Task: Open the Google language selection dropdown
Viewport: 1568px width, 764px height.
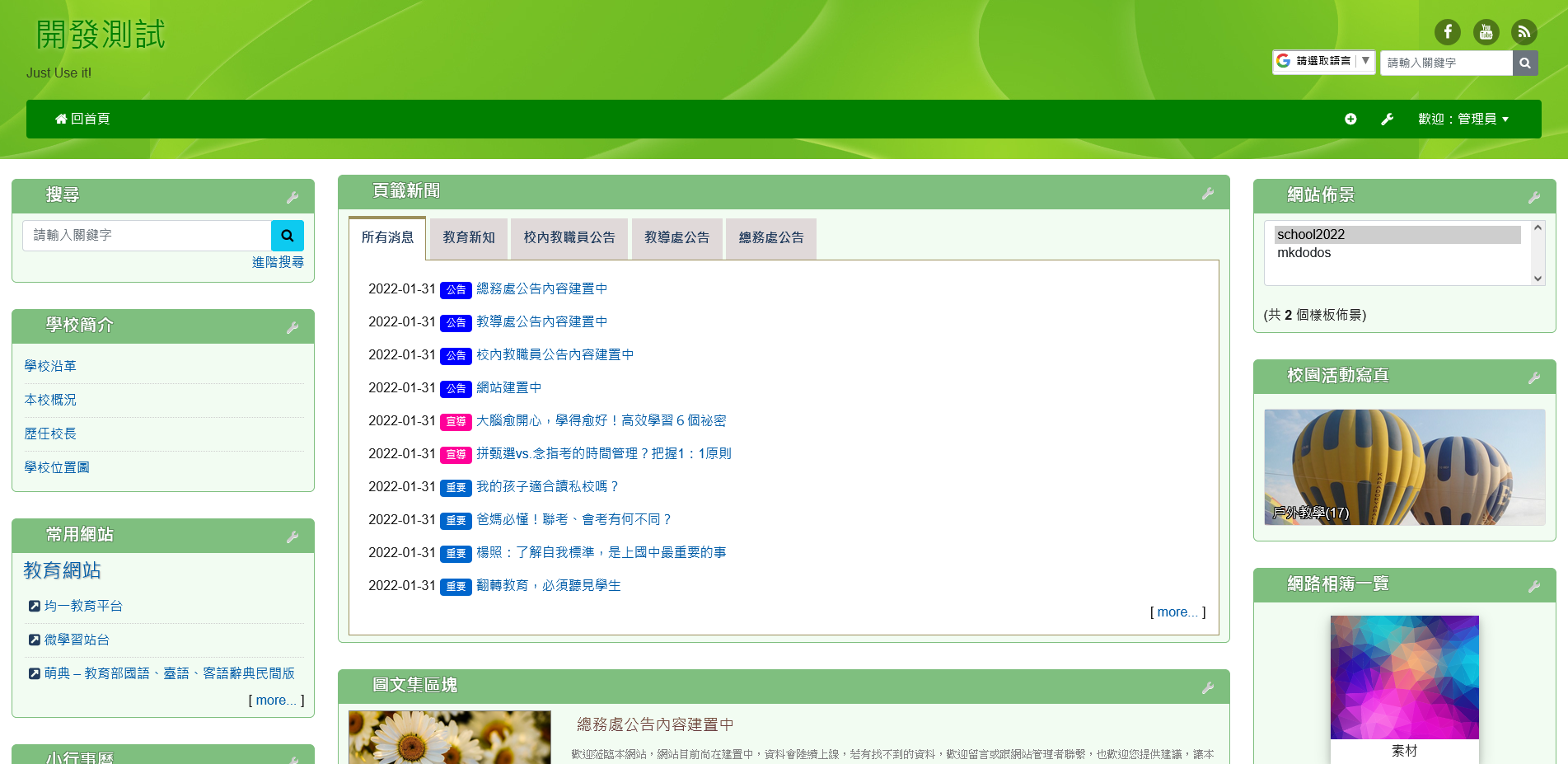Action: pos(1323,61)
